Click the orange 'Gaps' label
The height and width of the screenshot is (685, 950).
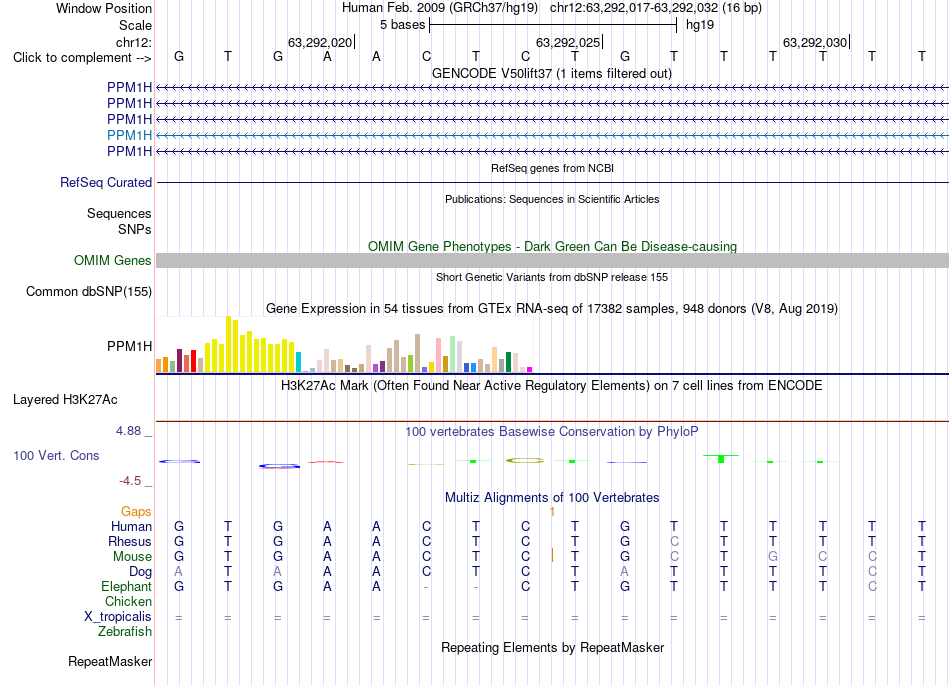click(x=136, y=512)
